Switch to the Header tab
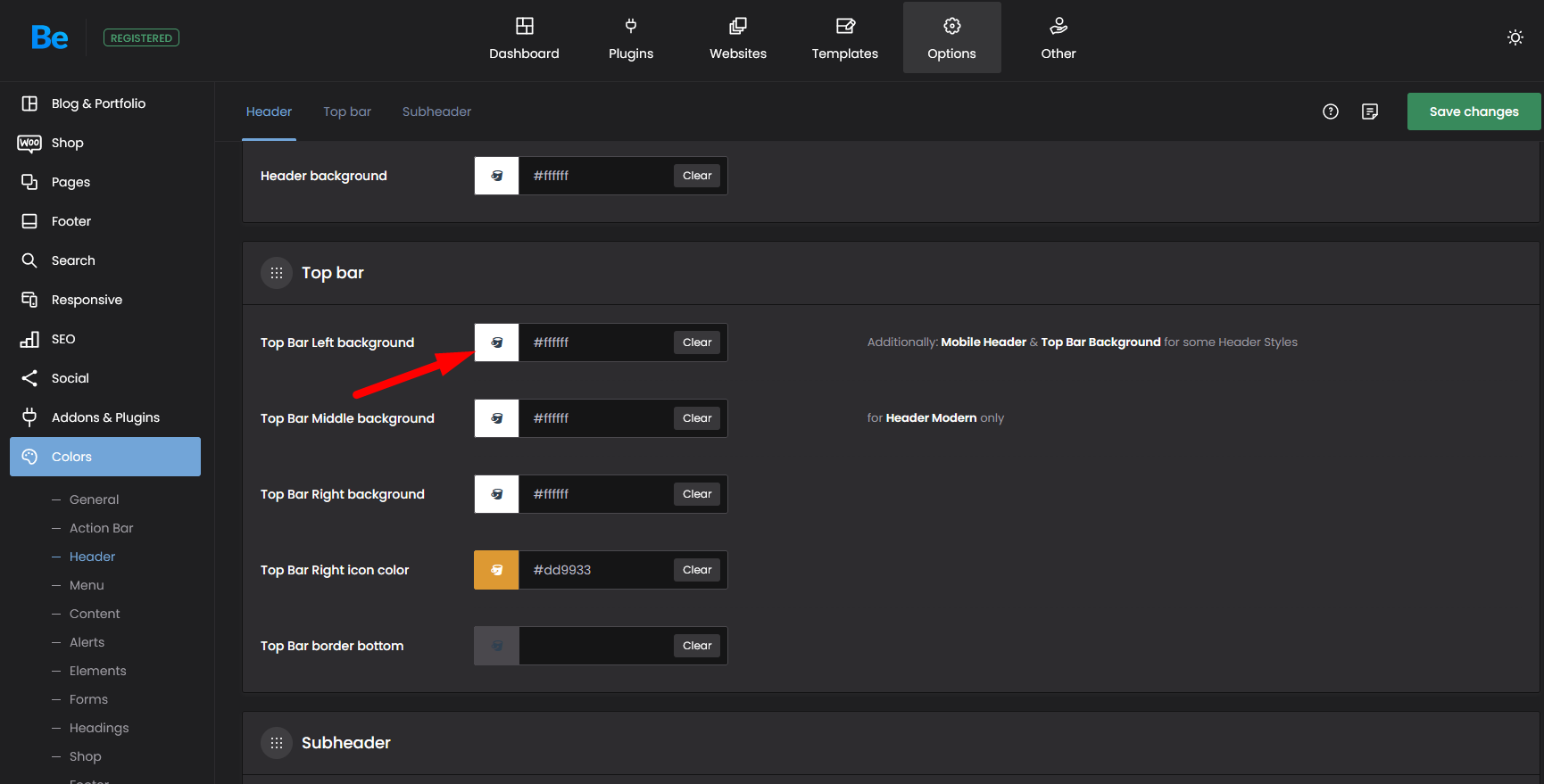The image size is (1544, 784). click(269, 111)
